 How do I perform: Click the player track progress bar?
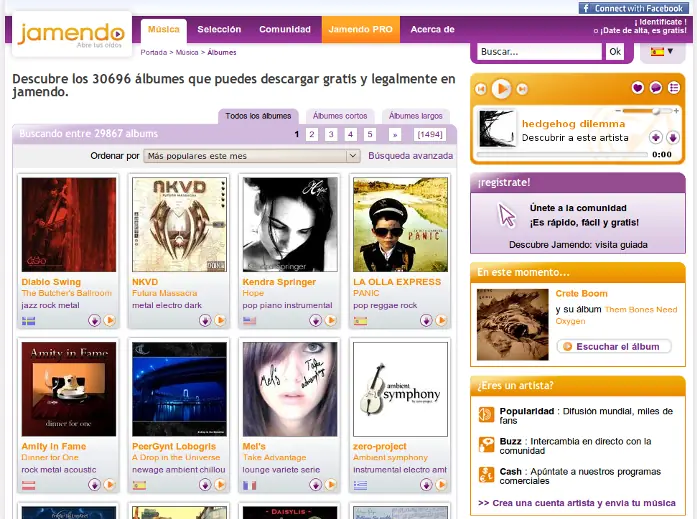pyautogui.click(x=562, y=155)
